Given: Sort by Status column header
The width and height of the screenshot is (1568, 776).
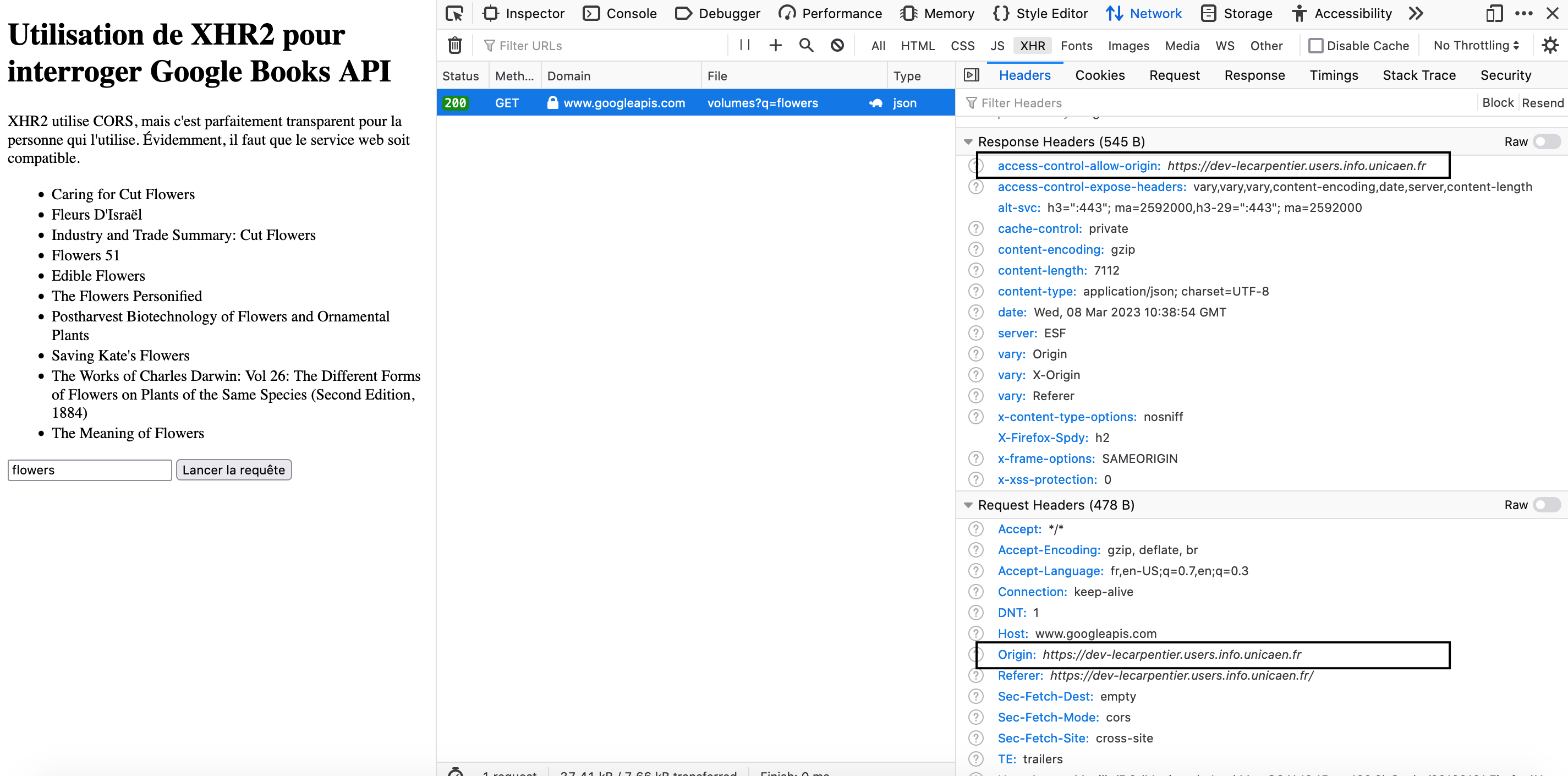Looking at the screenshot, I should (x=462, y=75).
